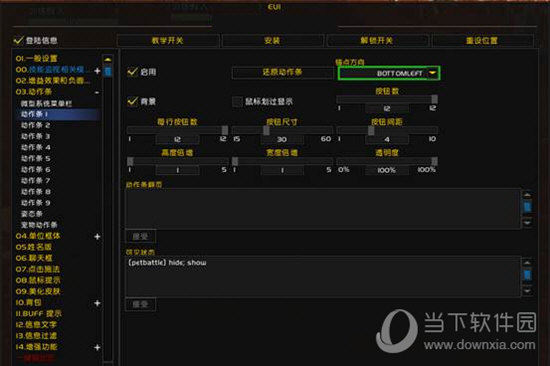Viewport: 550px width, 366px height.
Task: Select 02.增益效果和负面 in the sidebar
Action: pyautogui.click(x=53, y=81)
